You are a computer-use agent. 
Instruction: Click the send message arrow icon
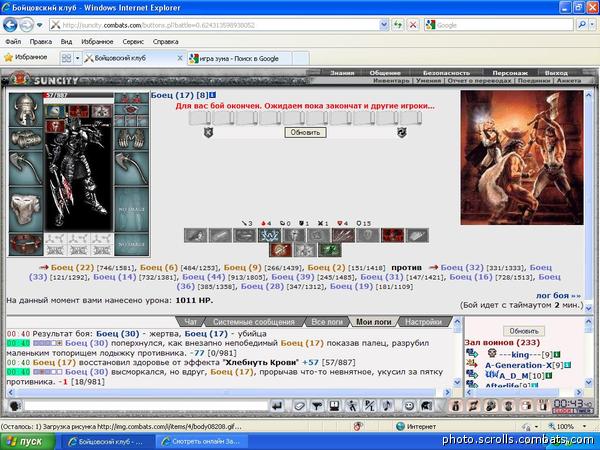click(x=277, y=406)
